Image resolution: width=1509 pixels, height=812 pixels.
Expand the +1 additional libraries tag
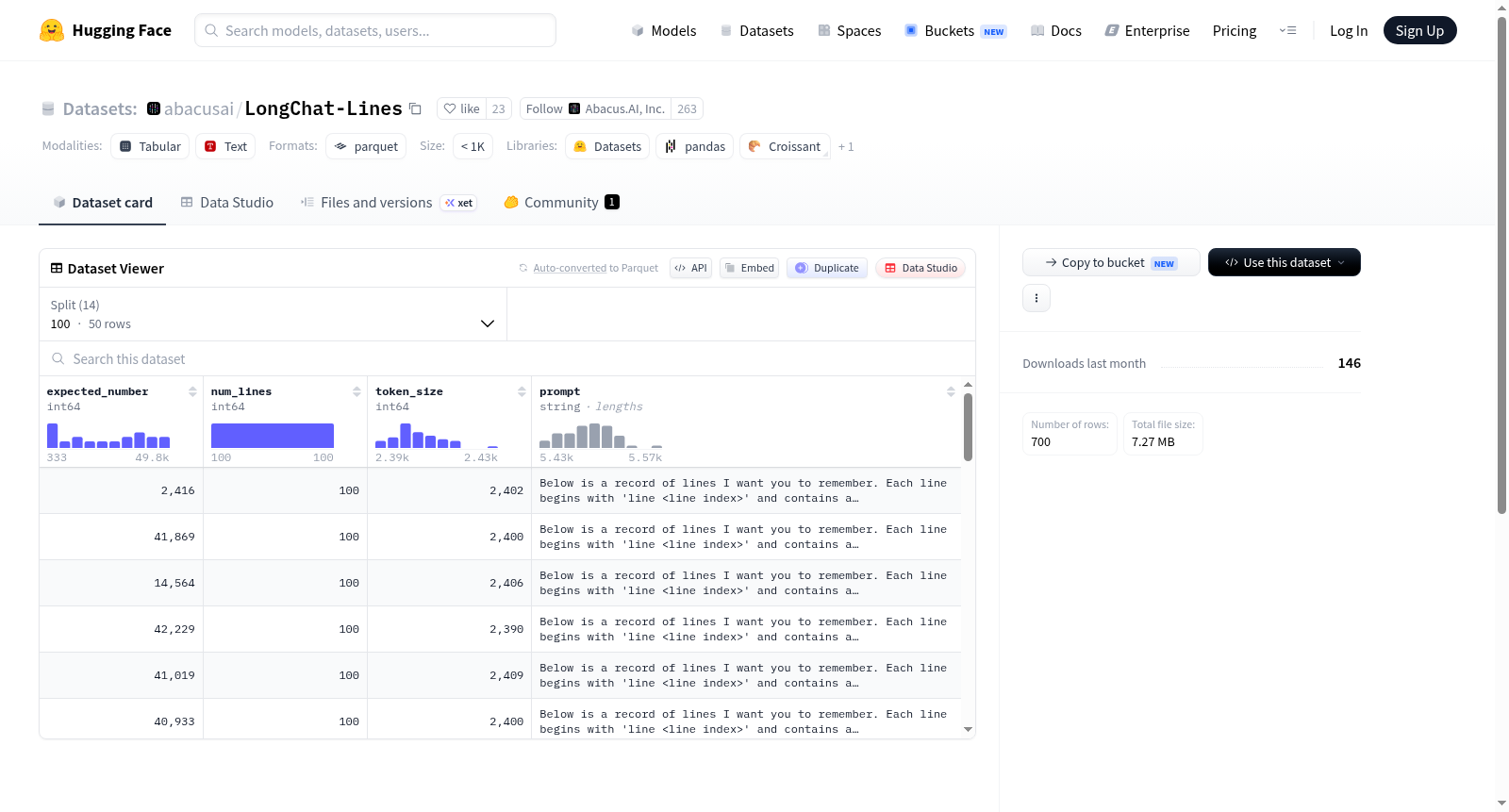846,146
